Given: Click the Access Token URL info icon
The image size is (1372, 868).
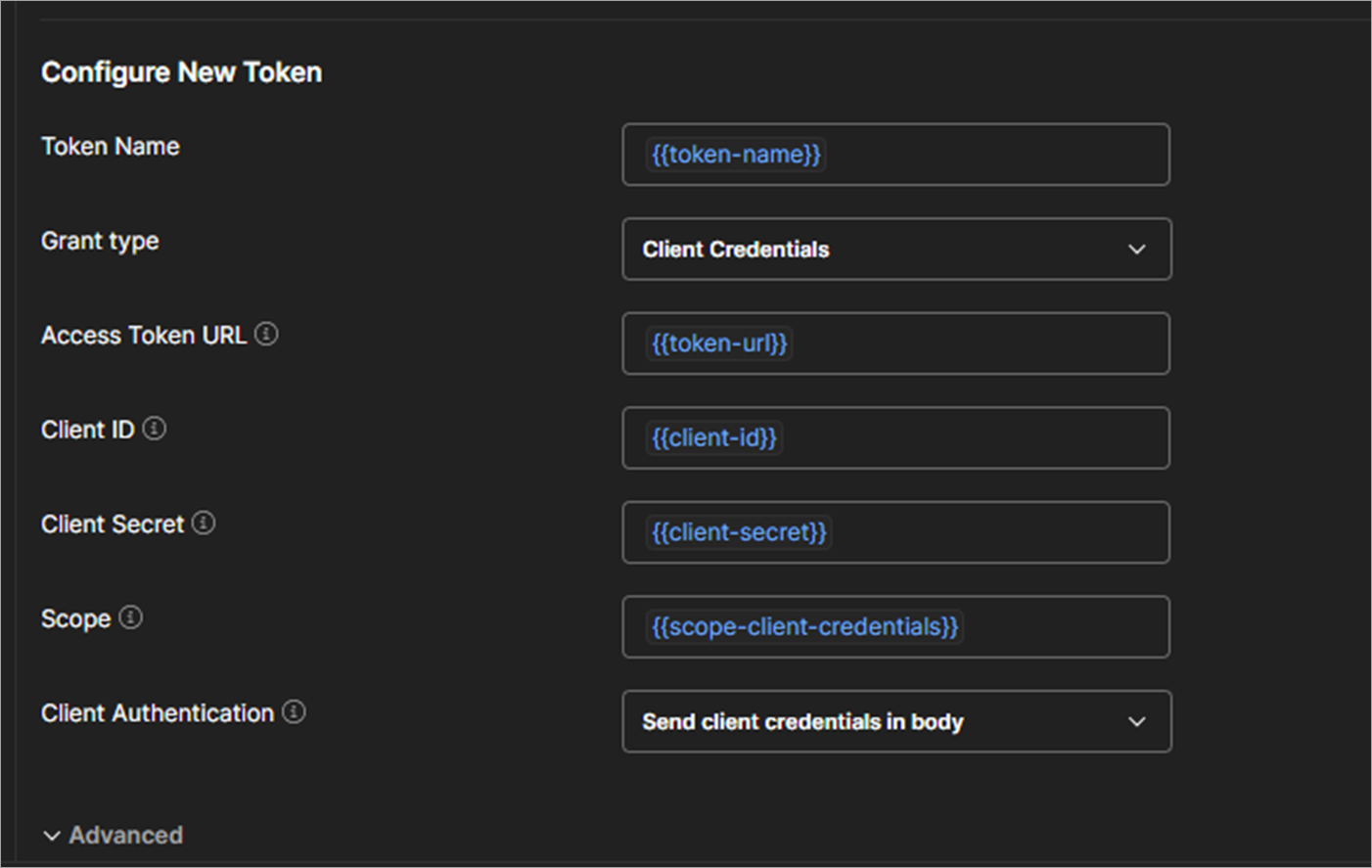Looking at the screenshot, I should [x=266, y=333].
